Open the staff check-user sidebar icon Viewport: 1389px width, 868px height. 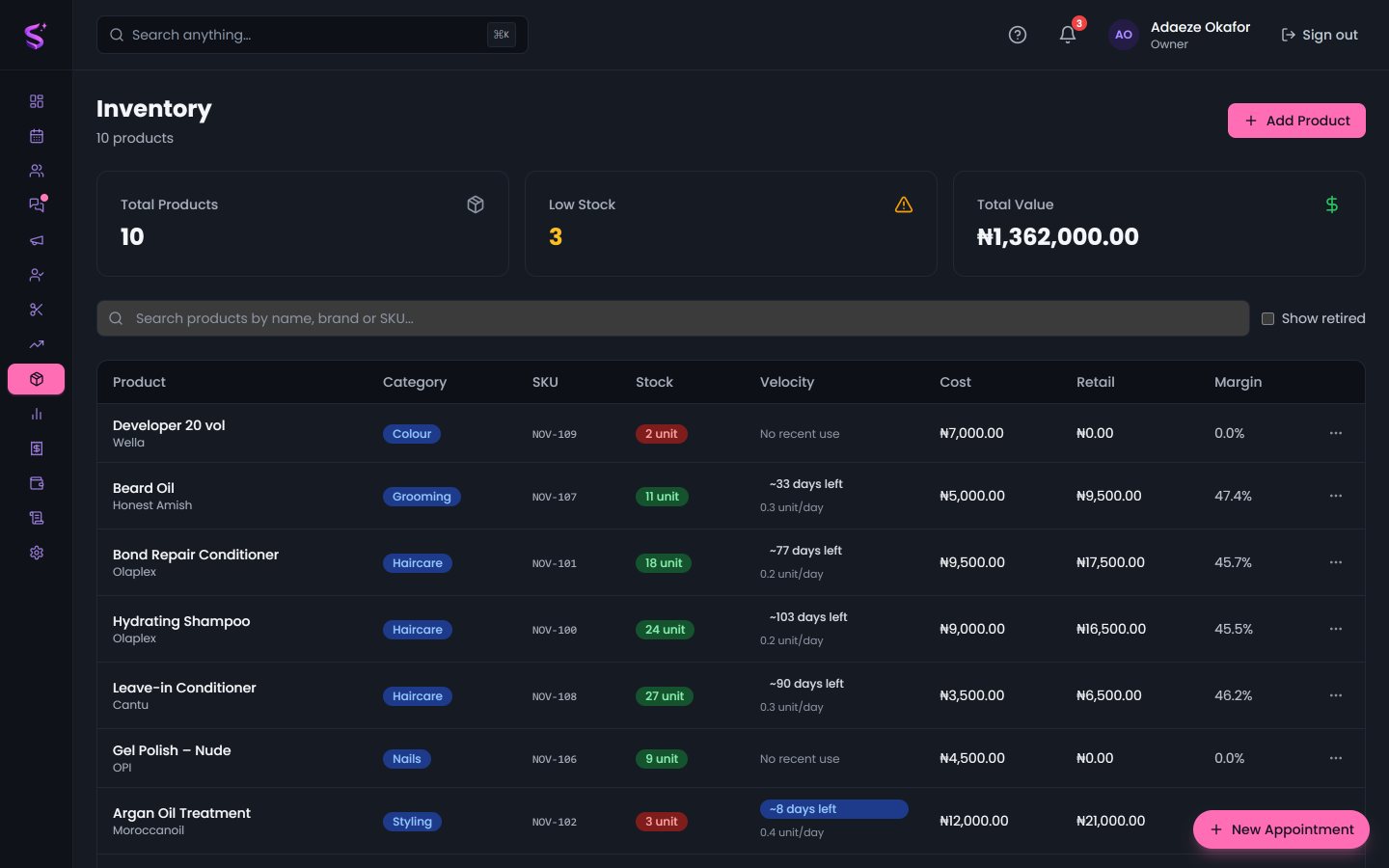click(37, 275)
